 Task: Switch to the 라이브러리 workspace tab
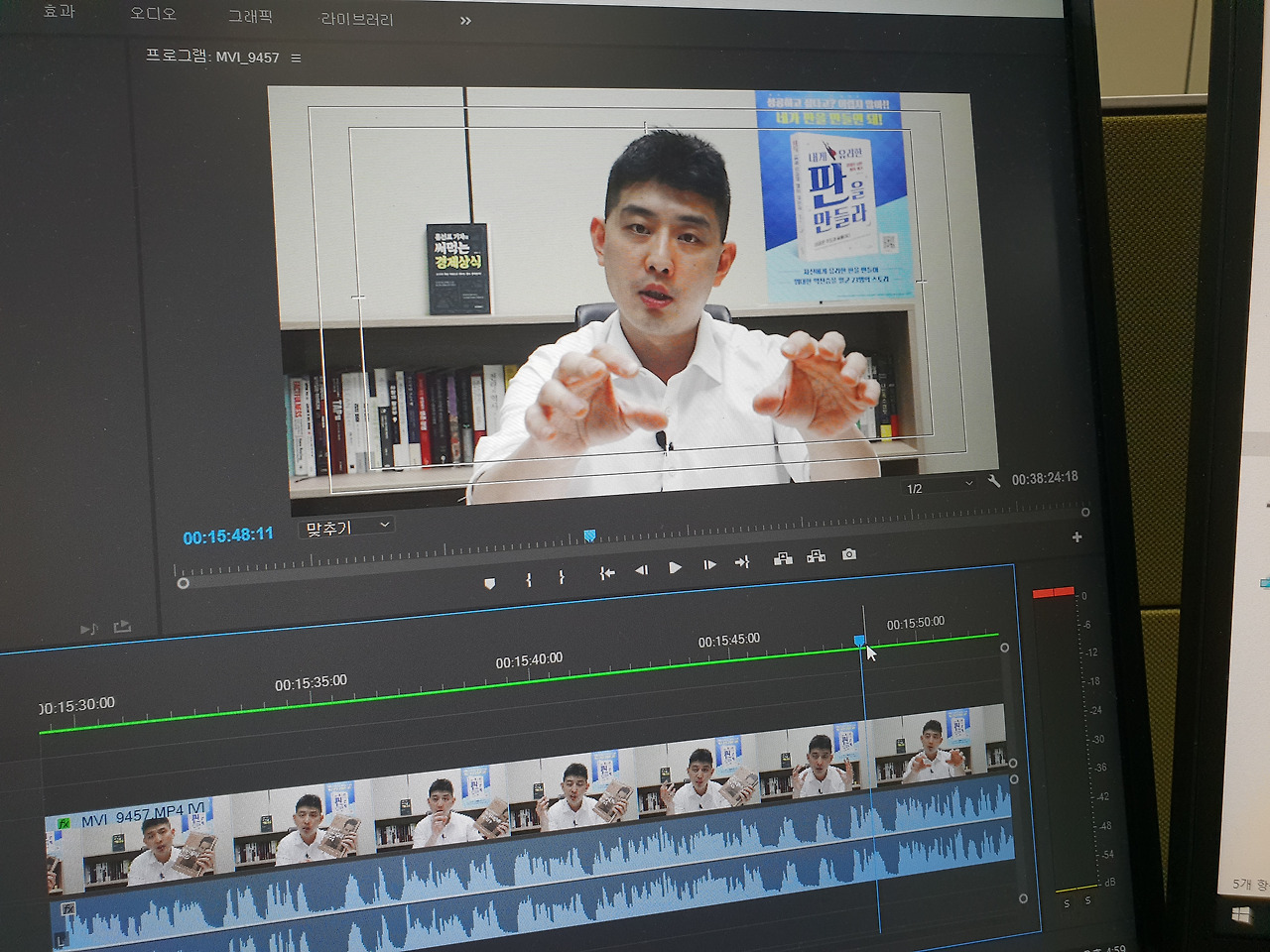[356, 19]
